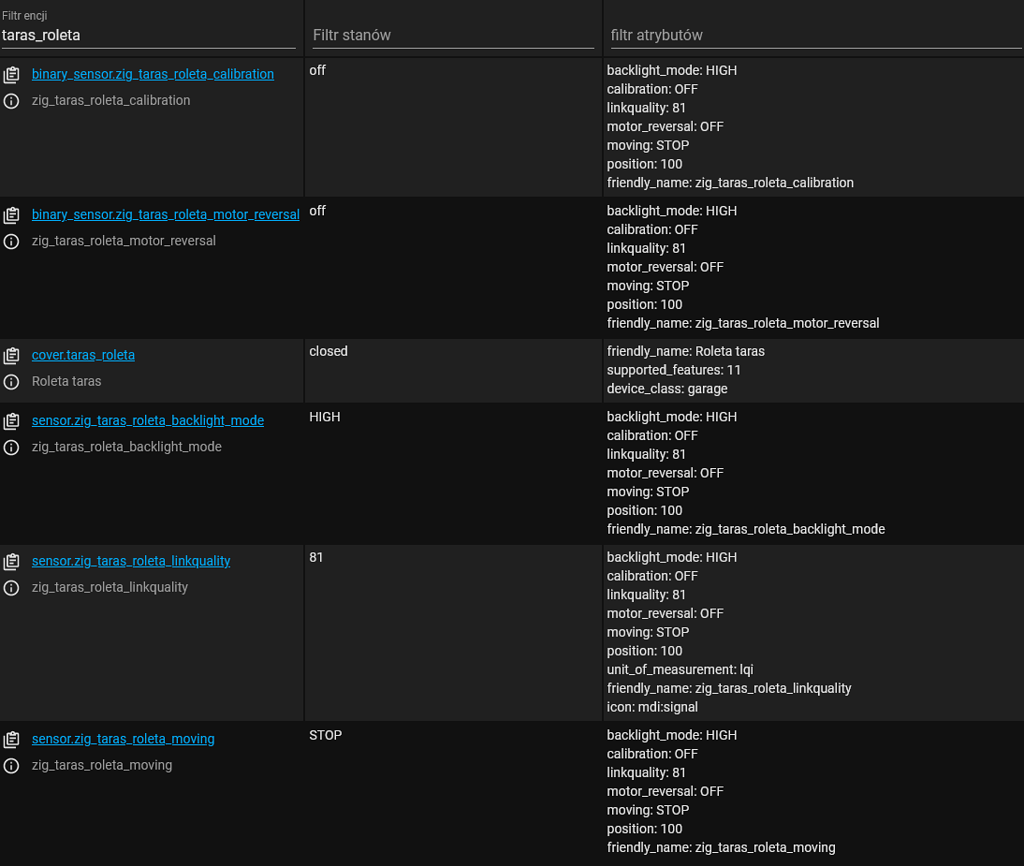Screen dimensions: 1024x866
Task: Show info for zig_taras_roleta_moving
Action: point(11,766)
